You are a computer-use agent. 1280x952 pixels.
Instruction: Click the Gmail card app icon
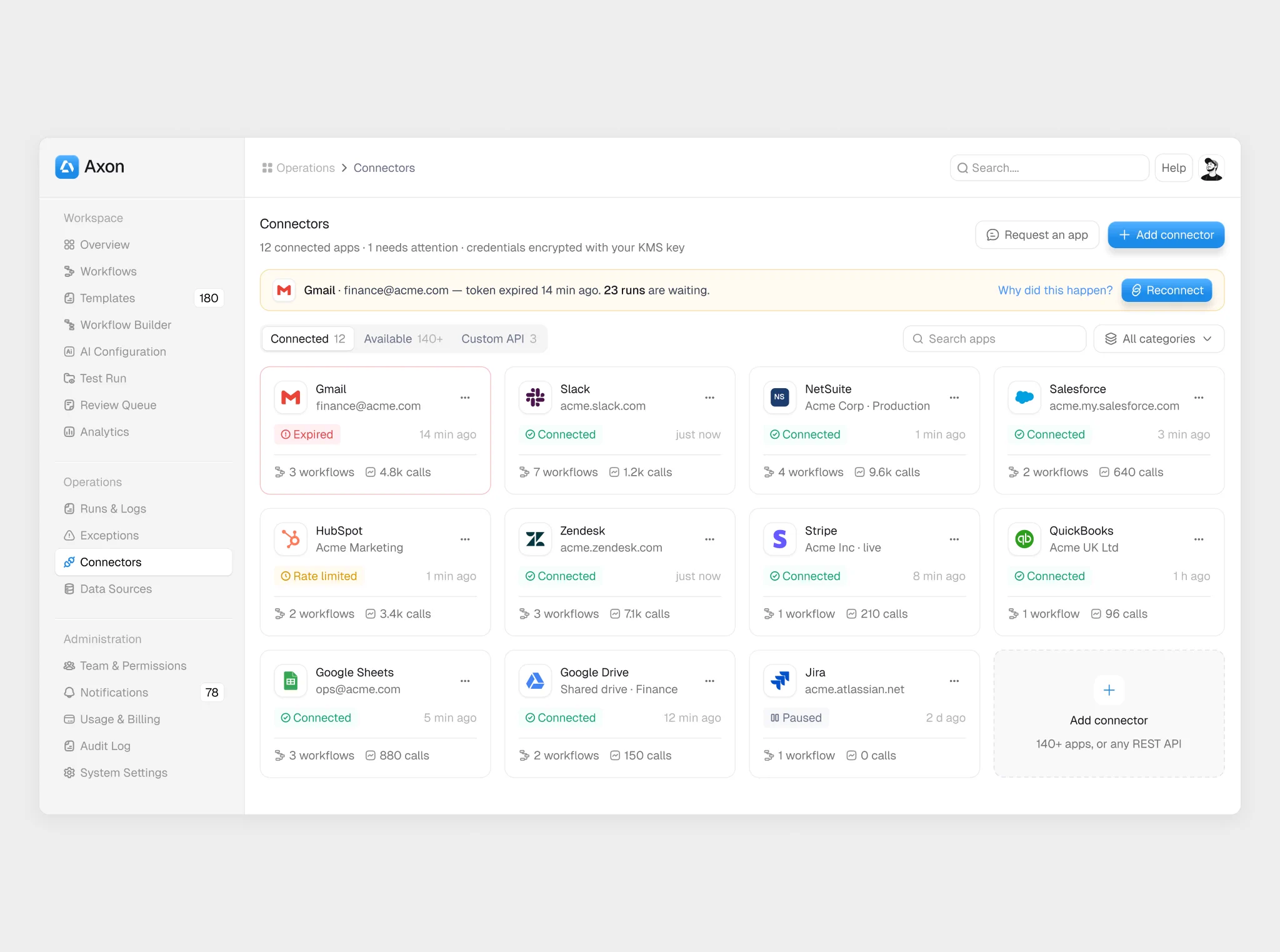point(291,398)
